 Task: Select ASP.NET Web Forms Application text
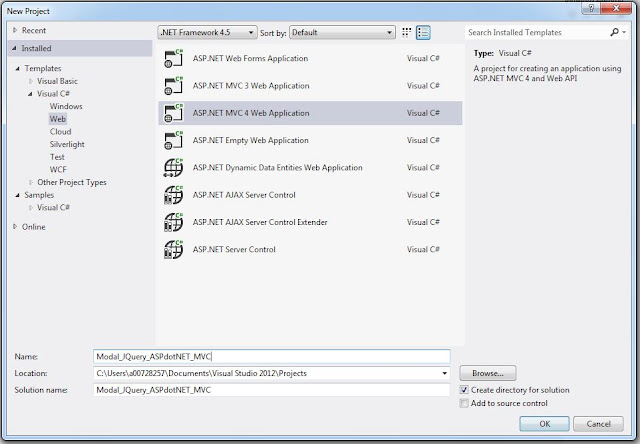point(250,58)
